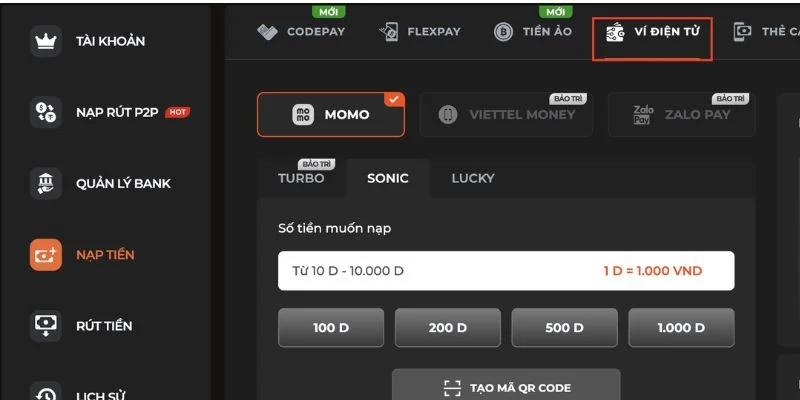Screen dimensions: 800x400
Task: Click the orange Nạp Tiền wallet icon
Action: click(45, 255)
